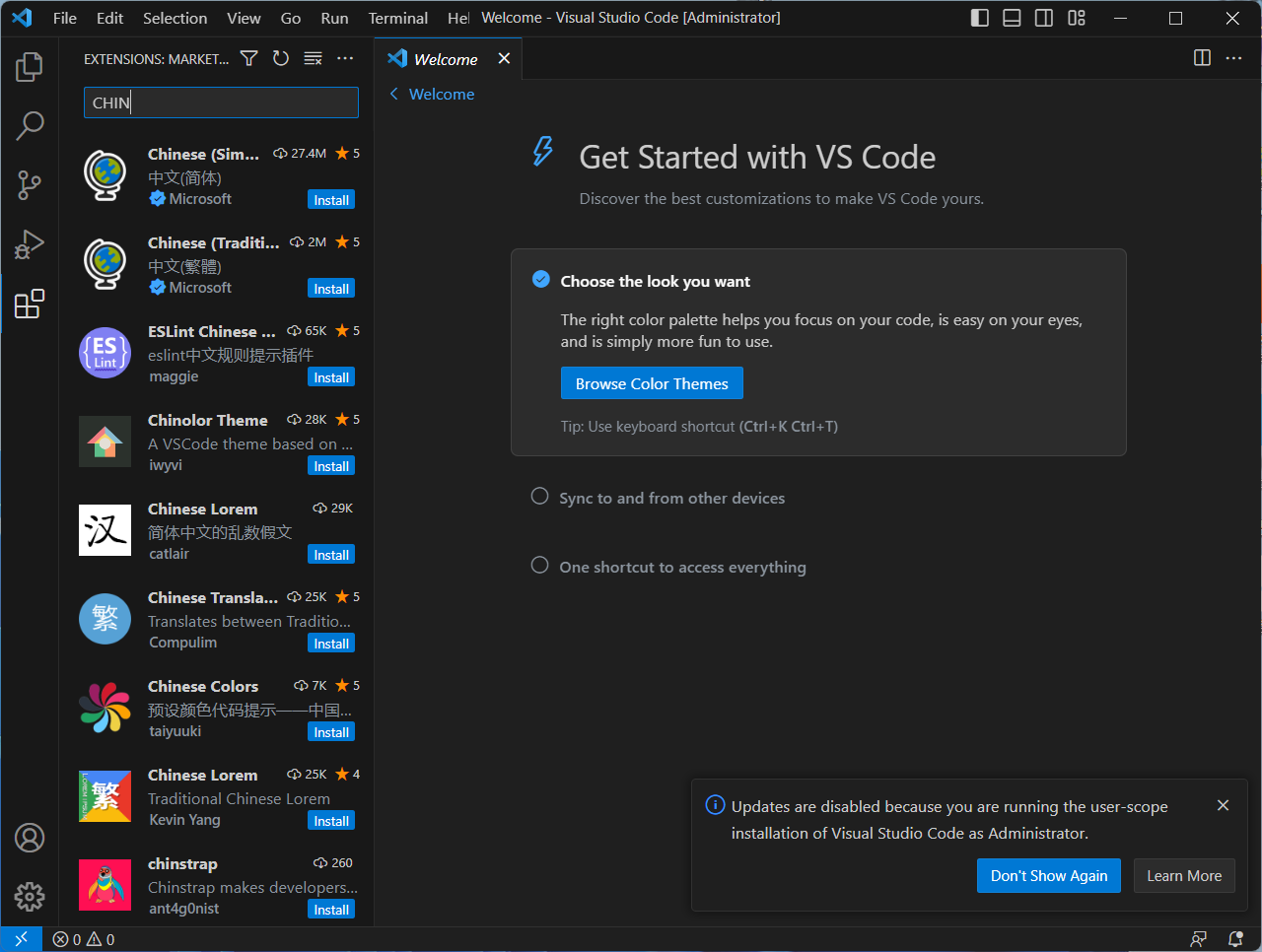Image resolution: width=1262 pixels, height=952 pixels.
Task: Click chinstrap extension title
Action: [x=182, y=863]
